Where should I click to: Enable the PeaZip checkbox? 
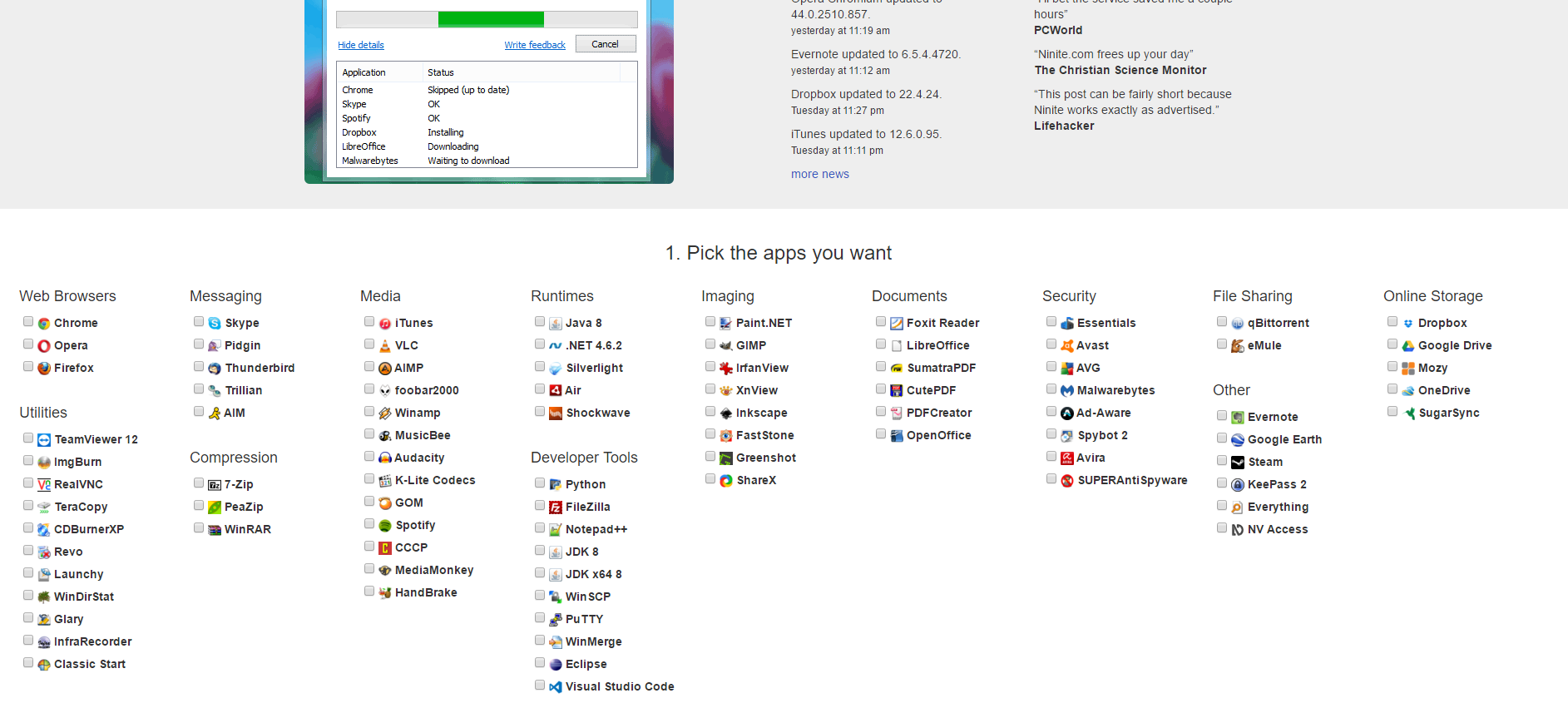pyautogui.click(x=199, y=505)
